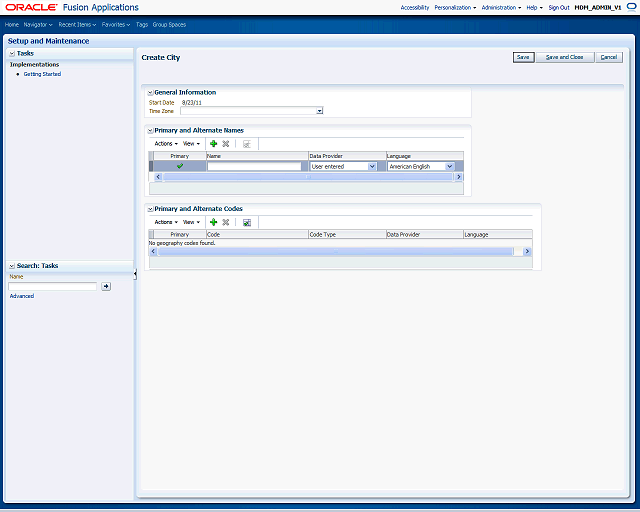This screenshot has width=640, height=512.
Task: Collapse the Tasks panel
Action: (x=12, y=53)
